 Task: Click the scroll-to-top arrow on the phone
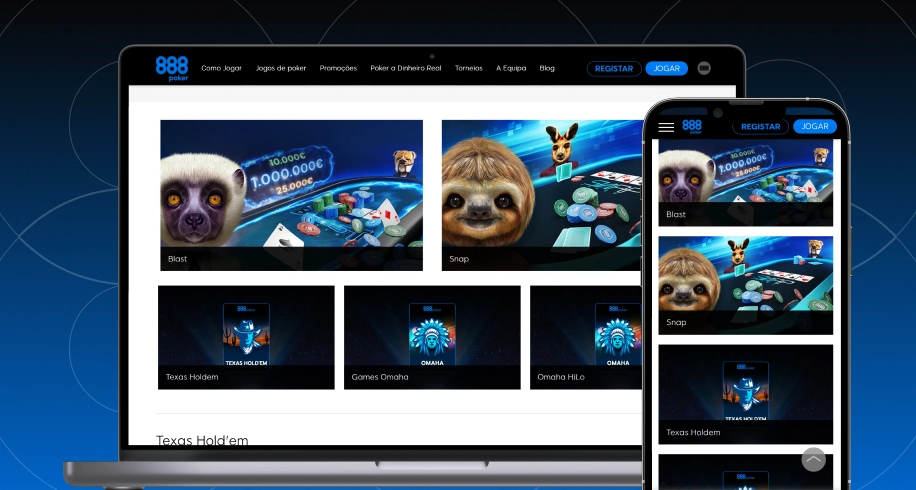point(813,460)
